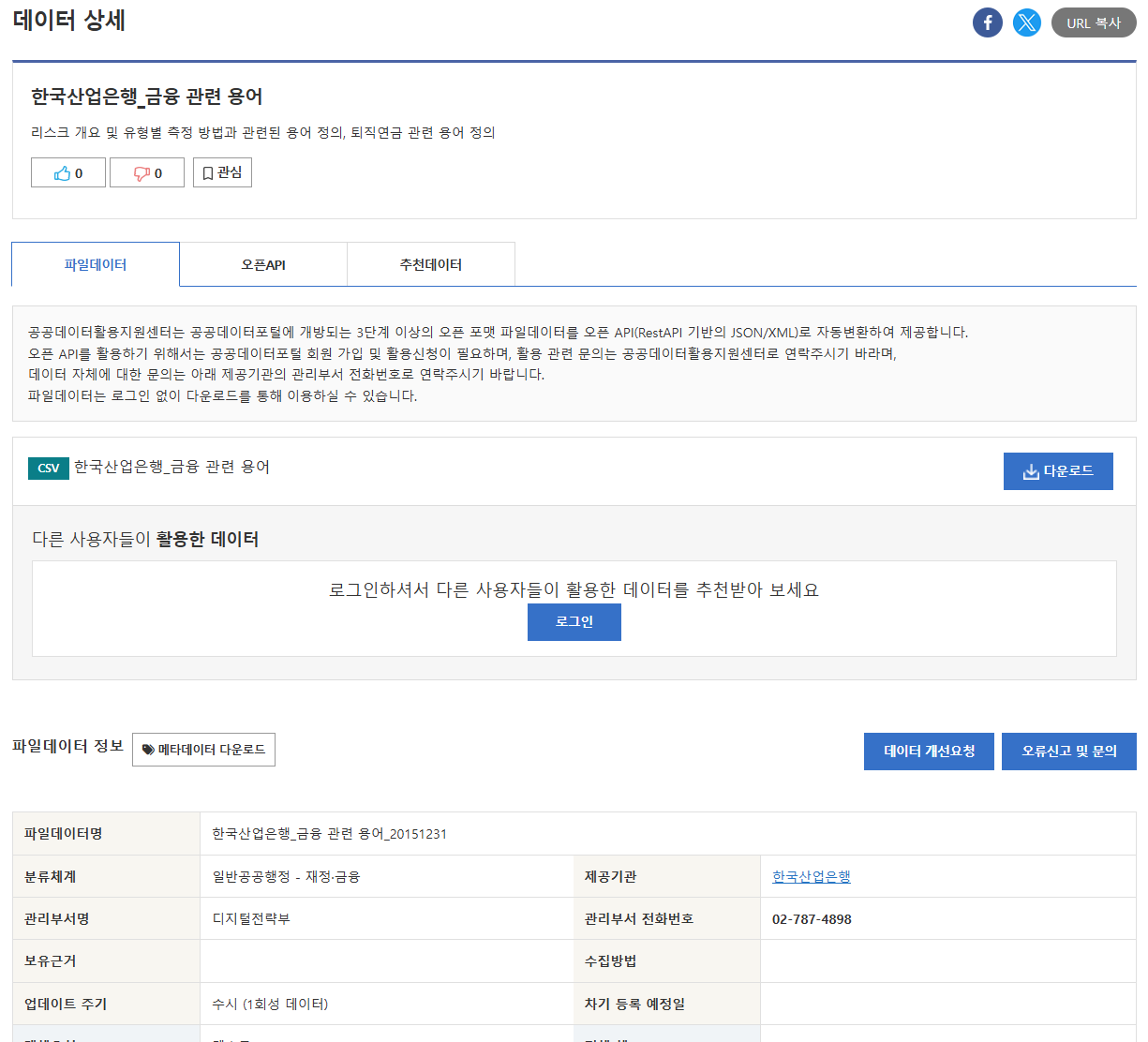The width and height of the screenshot is (1148, 1042).
Task: Click CSV row file name 한국산업은행_금융 관련 용어
Action: point(171,467)
